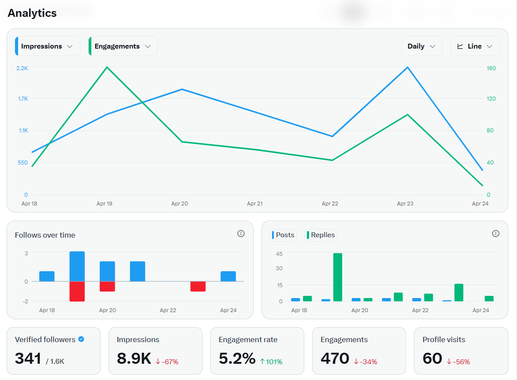Click the tall green Replies bar for Apr 19
Screen dimensions: 517x380
tap(338, 277)
